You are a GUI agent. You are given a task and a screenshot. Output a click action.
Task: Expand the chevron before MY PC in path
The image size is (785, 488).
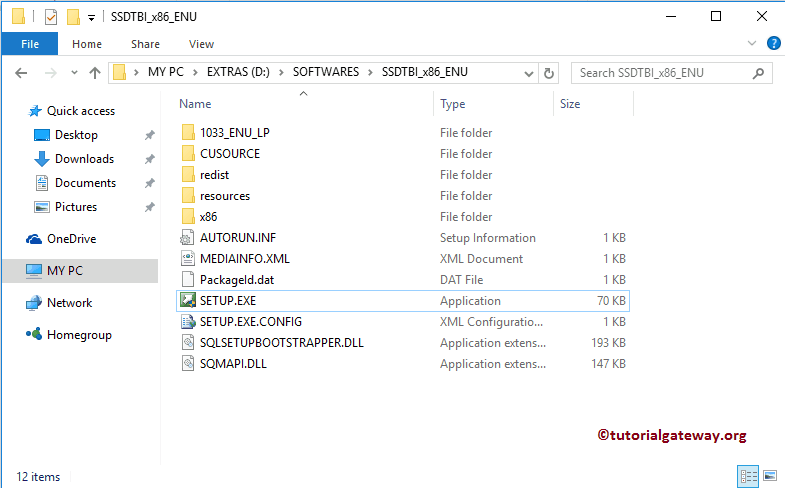(136, 73)
